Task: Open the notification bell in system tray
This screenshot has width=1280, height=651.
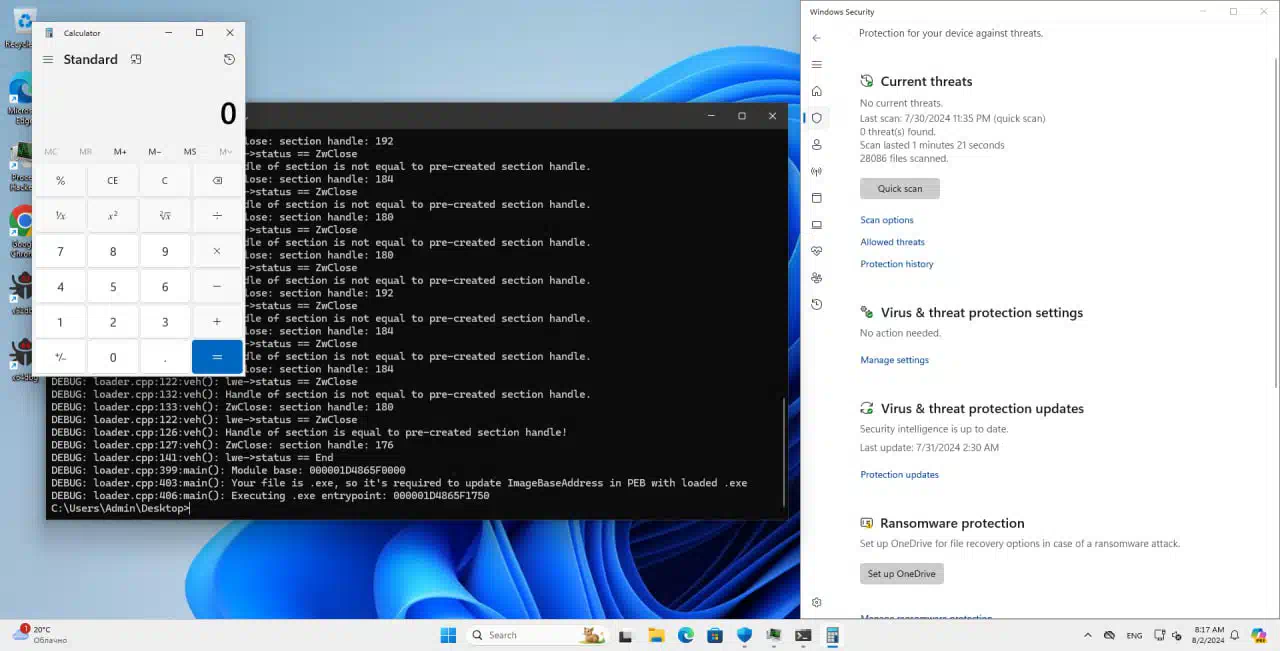Action: pos(1234,635)
